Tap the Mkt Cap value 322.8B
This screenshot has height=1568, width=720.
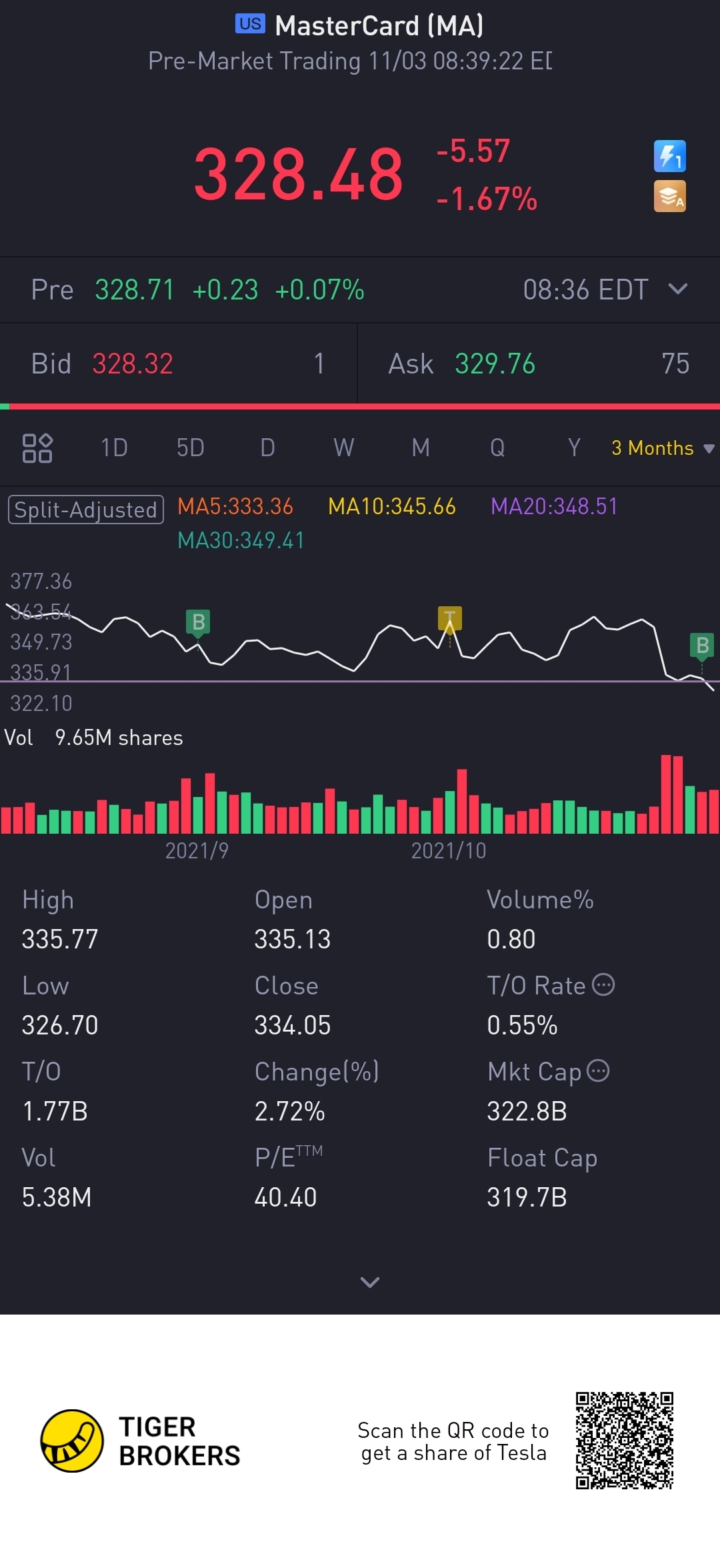pos(527,1111)
